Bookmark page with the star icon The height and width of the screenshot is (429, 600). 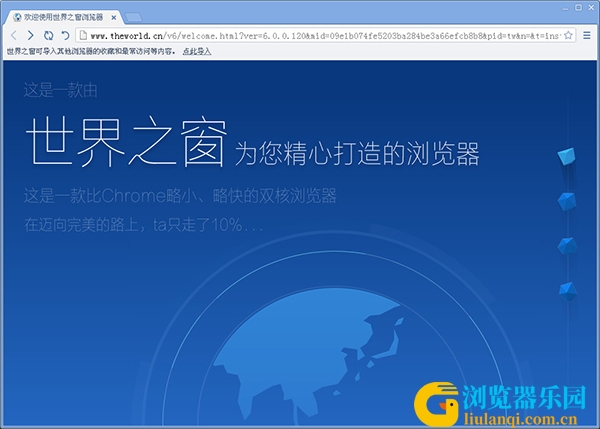(x=568, y=36)
